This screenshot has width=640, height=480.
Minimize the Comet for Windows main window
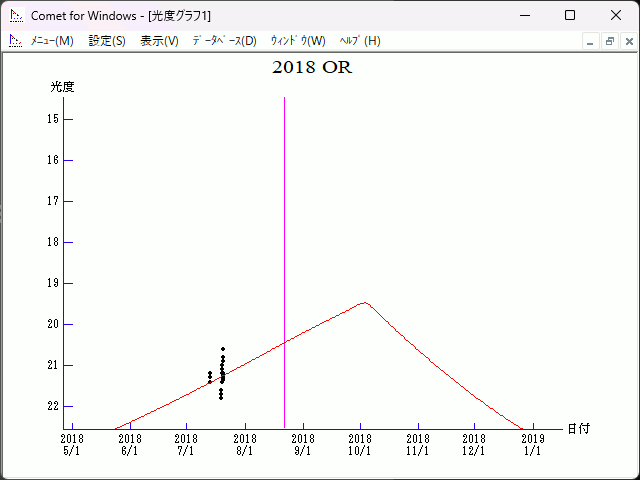(x=524, y=15)
